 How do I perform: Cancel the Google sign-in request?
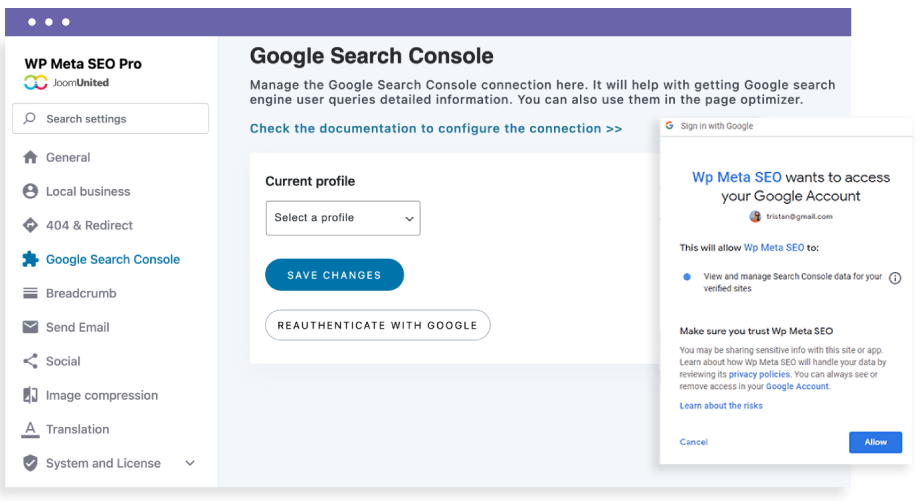[693, 442]
